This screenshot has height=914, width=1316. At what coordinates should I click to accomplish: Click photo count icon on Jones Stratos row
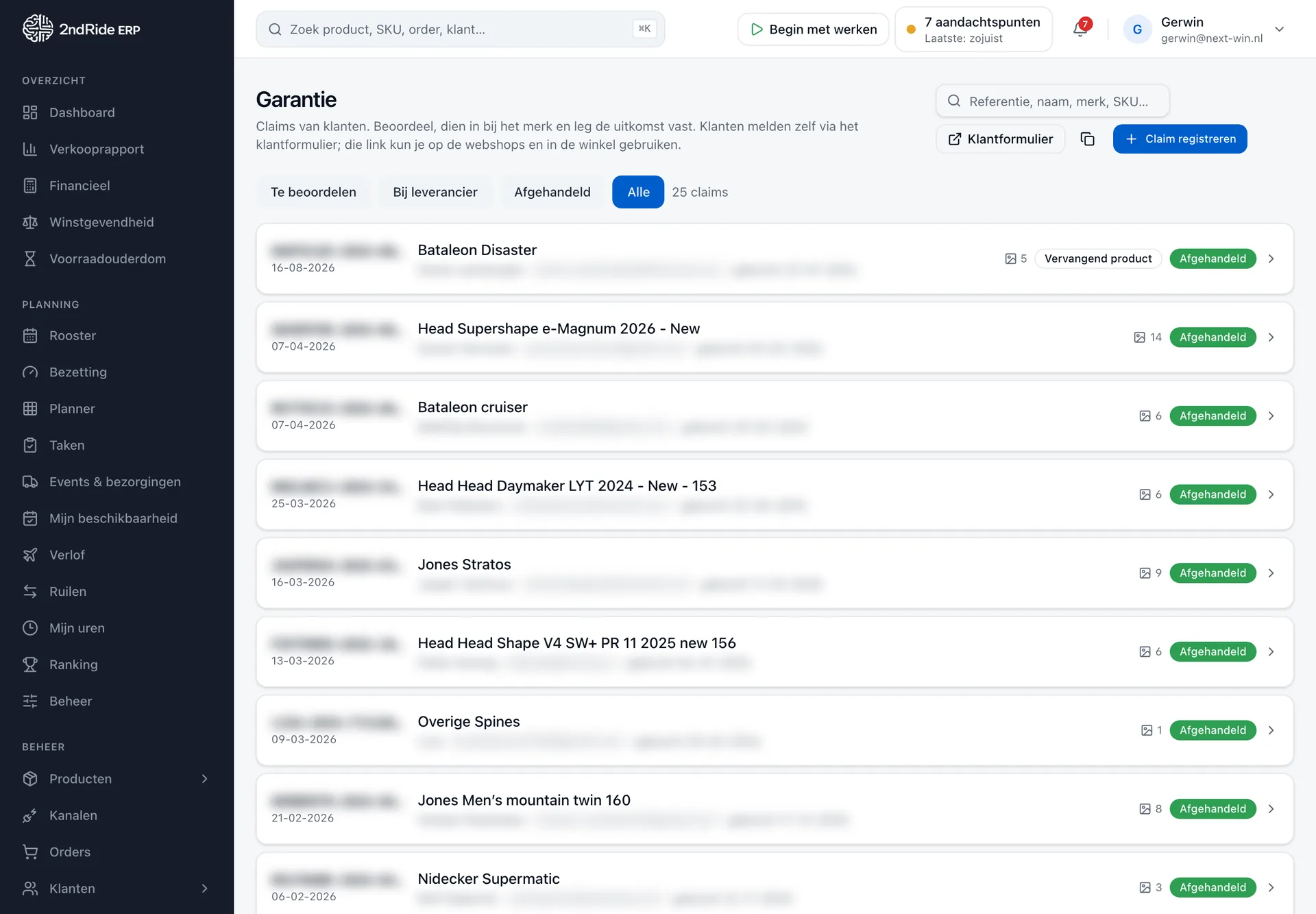click(x=1145, y=573)
